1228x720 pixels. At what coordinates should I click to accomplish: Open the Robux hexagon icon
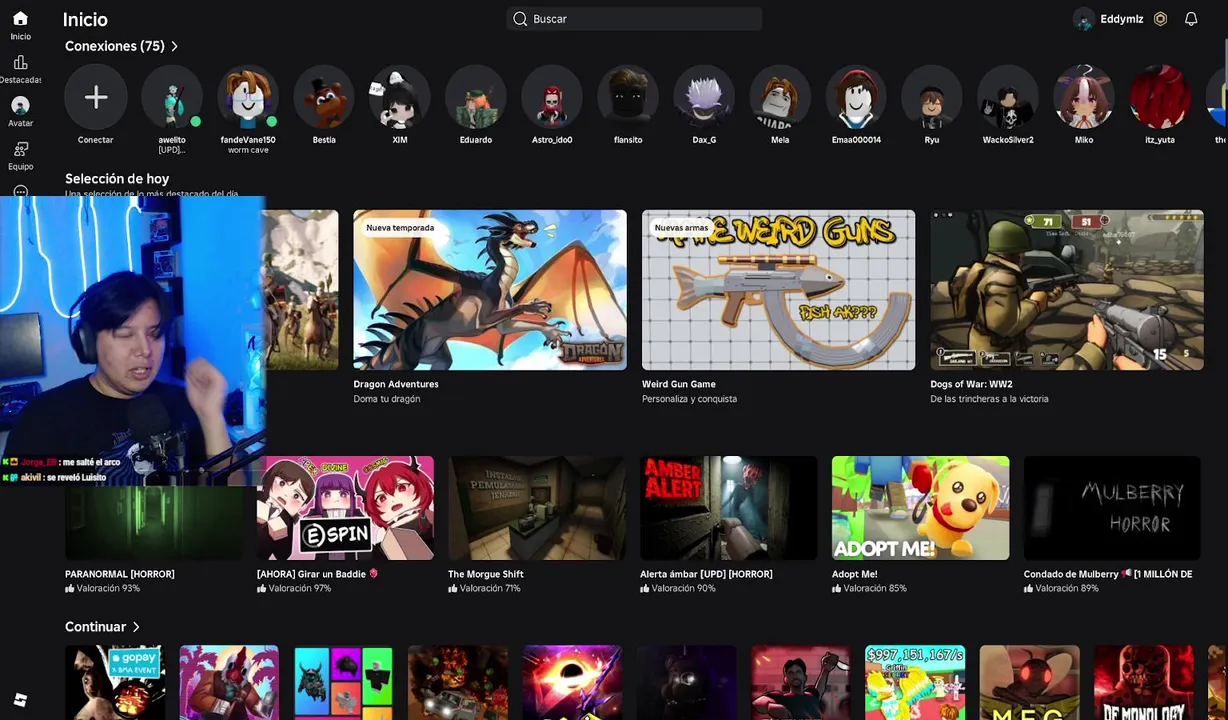coord(1160,19)
